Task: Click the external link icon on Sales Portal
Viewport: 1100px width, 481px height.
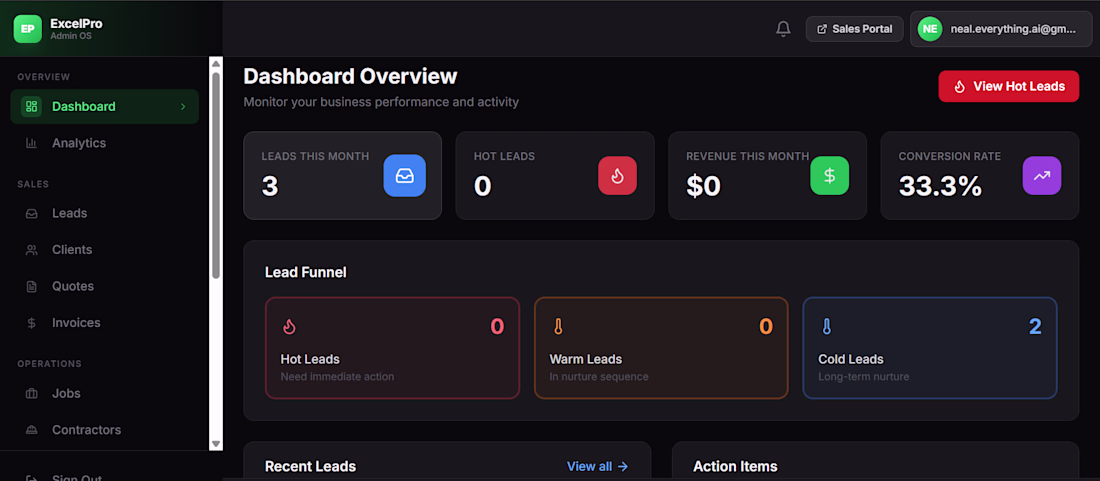Action: 822,29
